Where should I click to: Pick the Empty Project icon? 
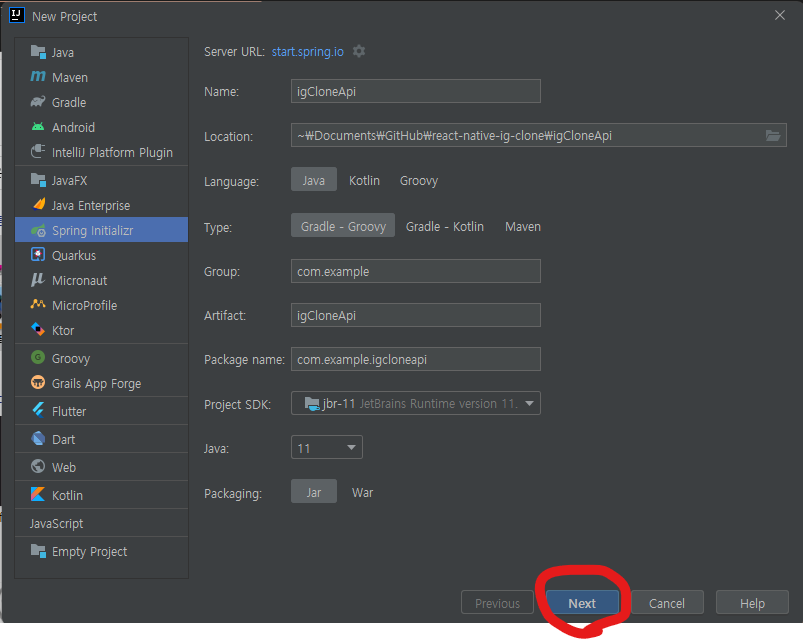[38, 551]
